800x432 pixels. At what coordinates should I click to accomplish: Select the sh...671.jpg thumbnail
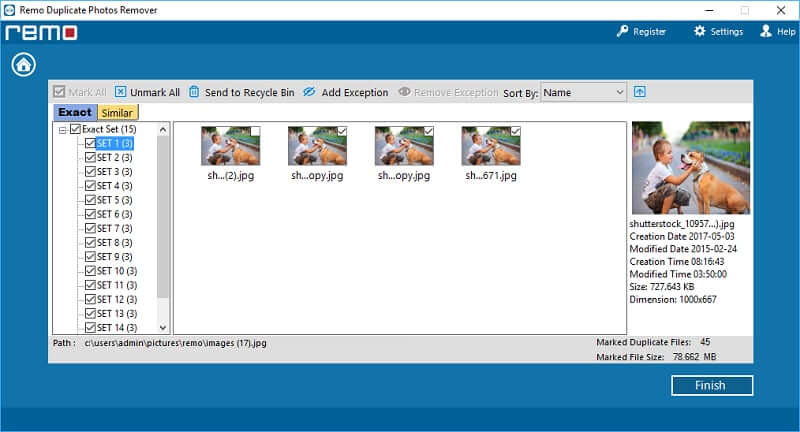491,147
